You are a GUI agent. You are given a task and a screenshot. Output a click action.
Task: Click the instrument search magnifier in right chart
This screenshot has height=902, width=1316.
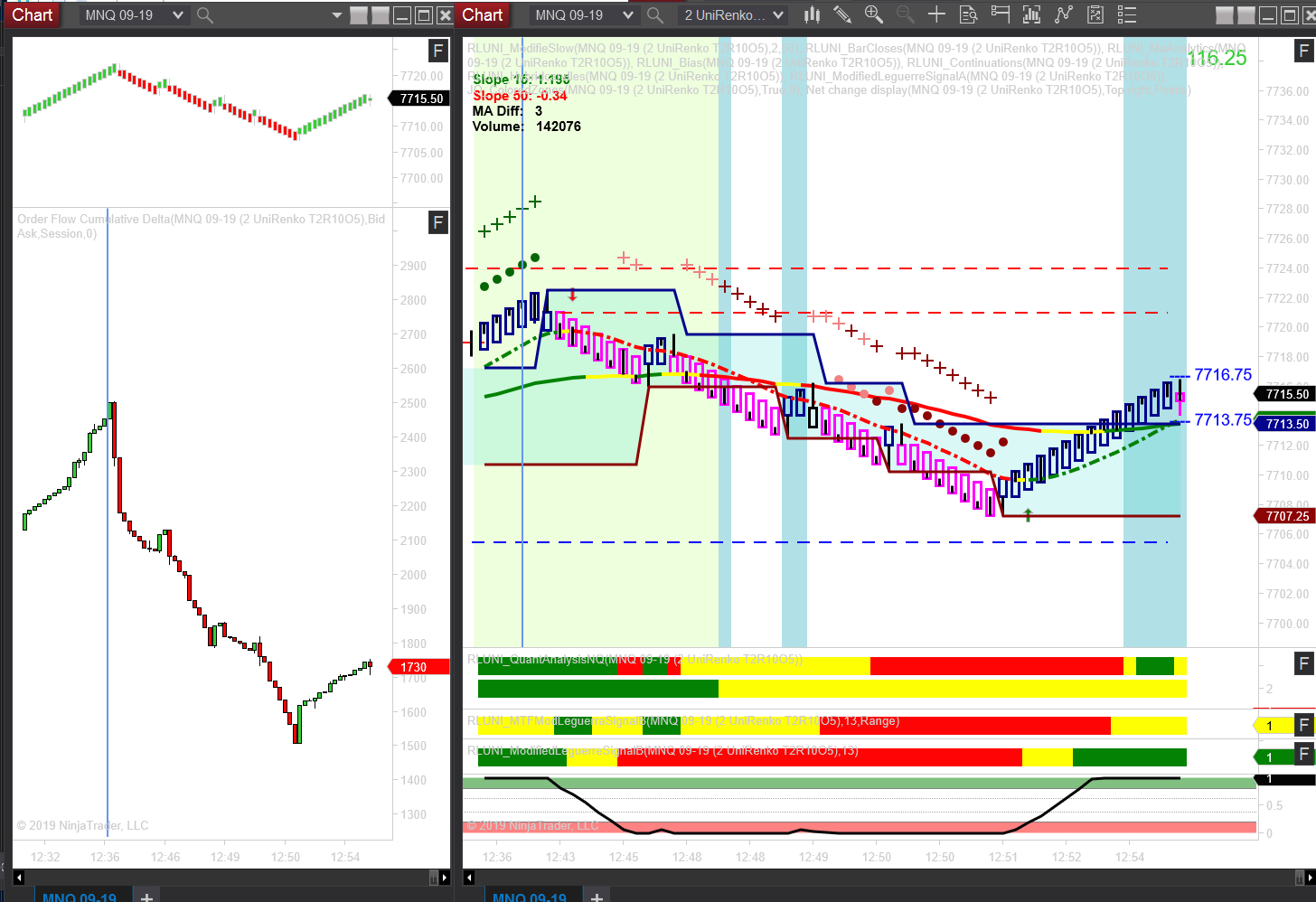tap(655, 14)
